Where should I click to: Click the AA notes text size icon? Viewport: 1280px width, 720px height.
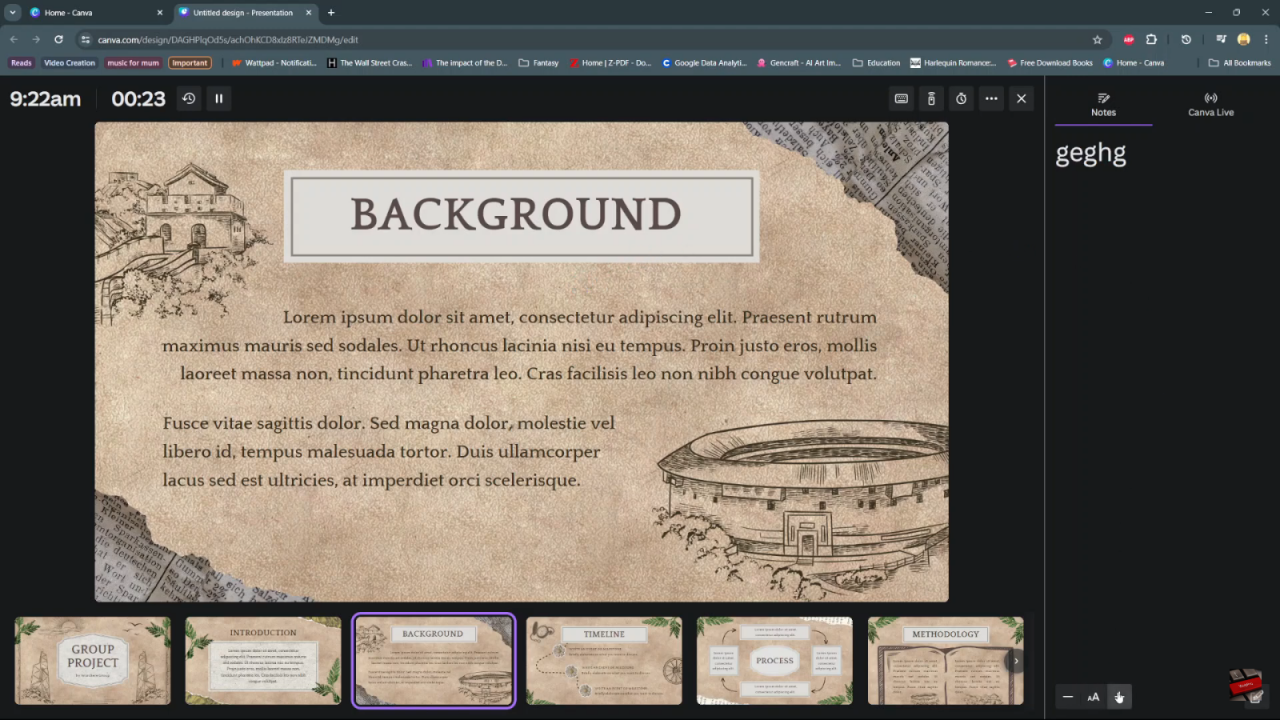pos(1093,697)
